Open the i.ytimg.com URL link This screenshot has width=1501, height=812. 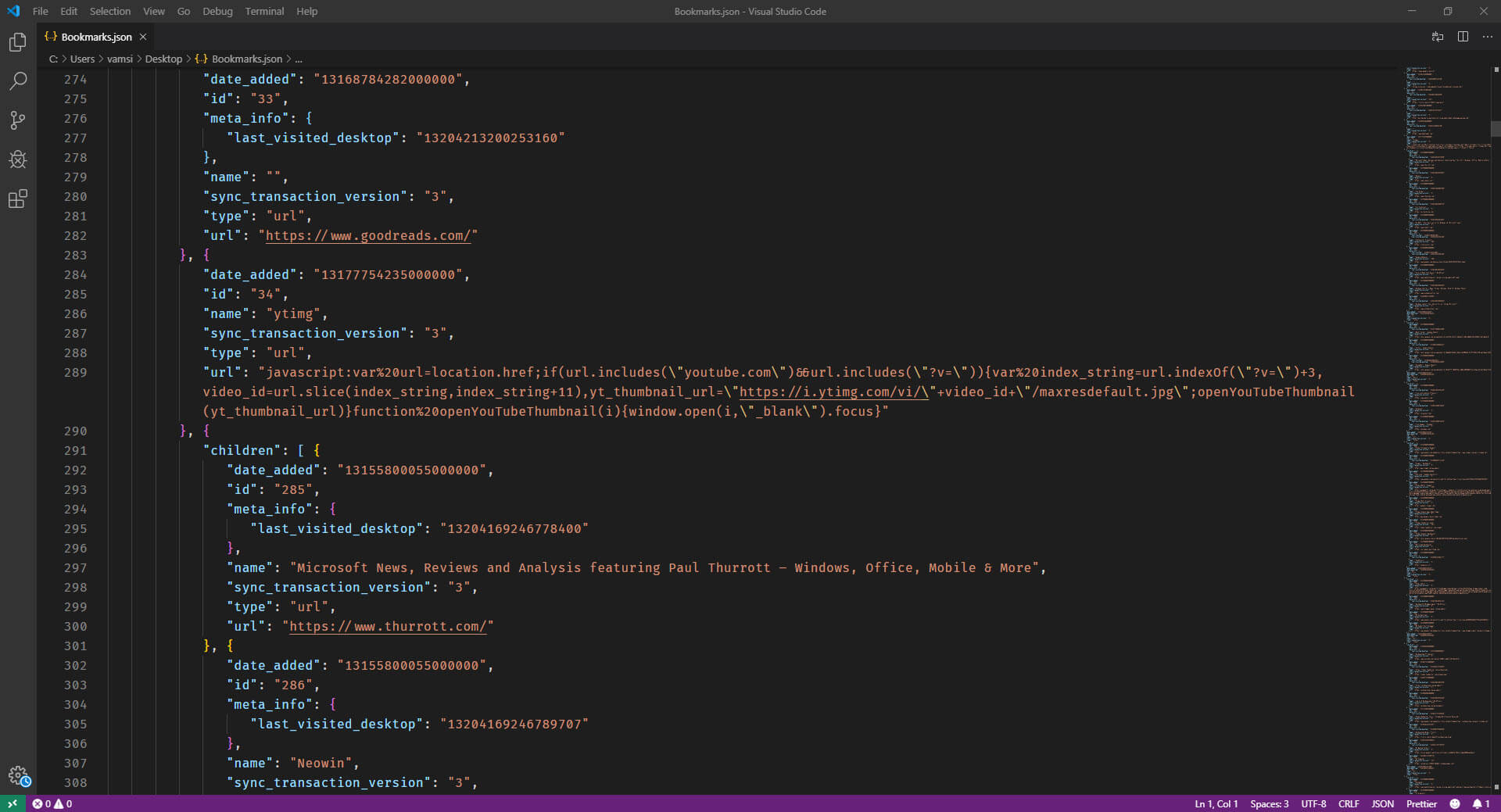834,392
